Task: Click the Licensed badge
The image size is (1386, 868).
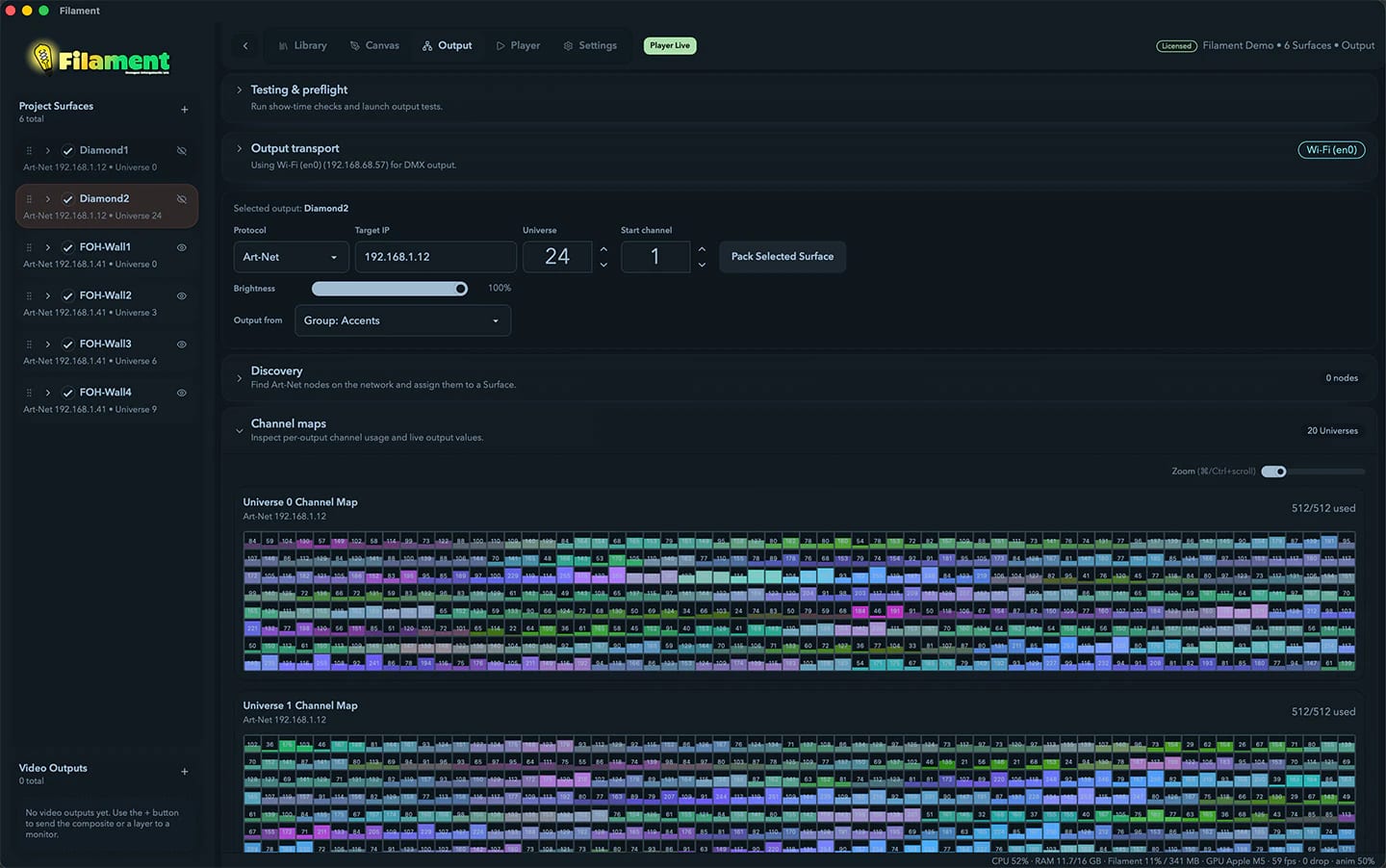Action: (x=1176, y=46)
